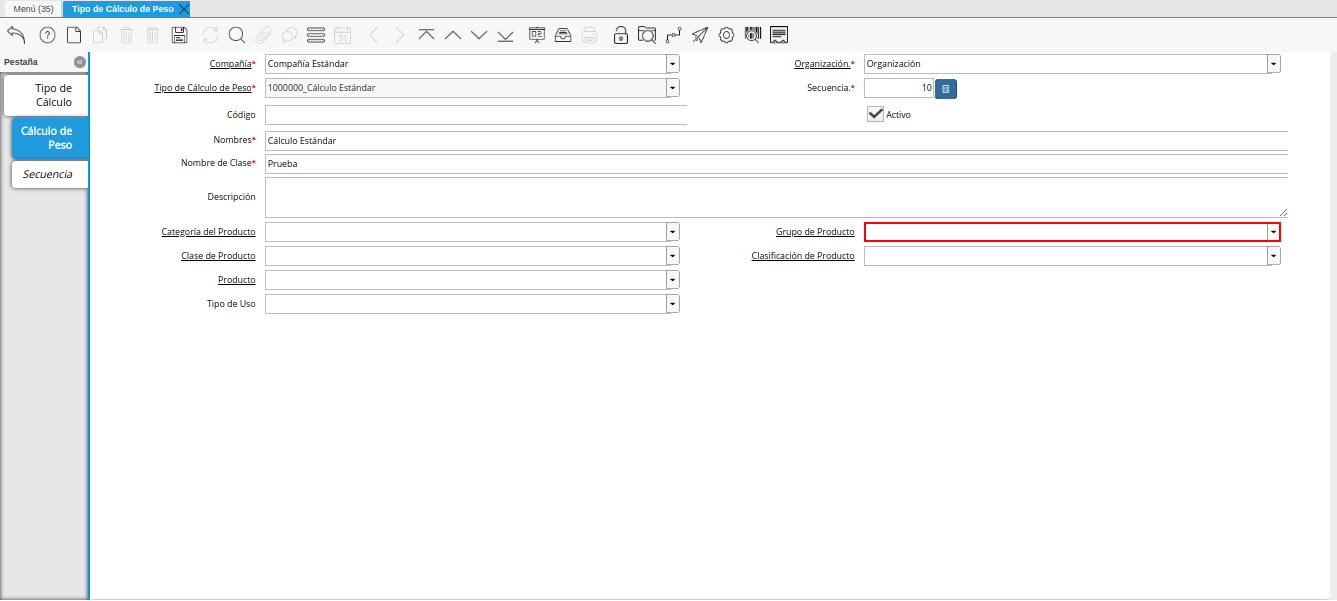Click the undo changes arrow icon
Screen dimensions: 1337x601
click(16, 35)
